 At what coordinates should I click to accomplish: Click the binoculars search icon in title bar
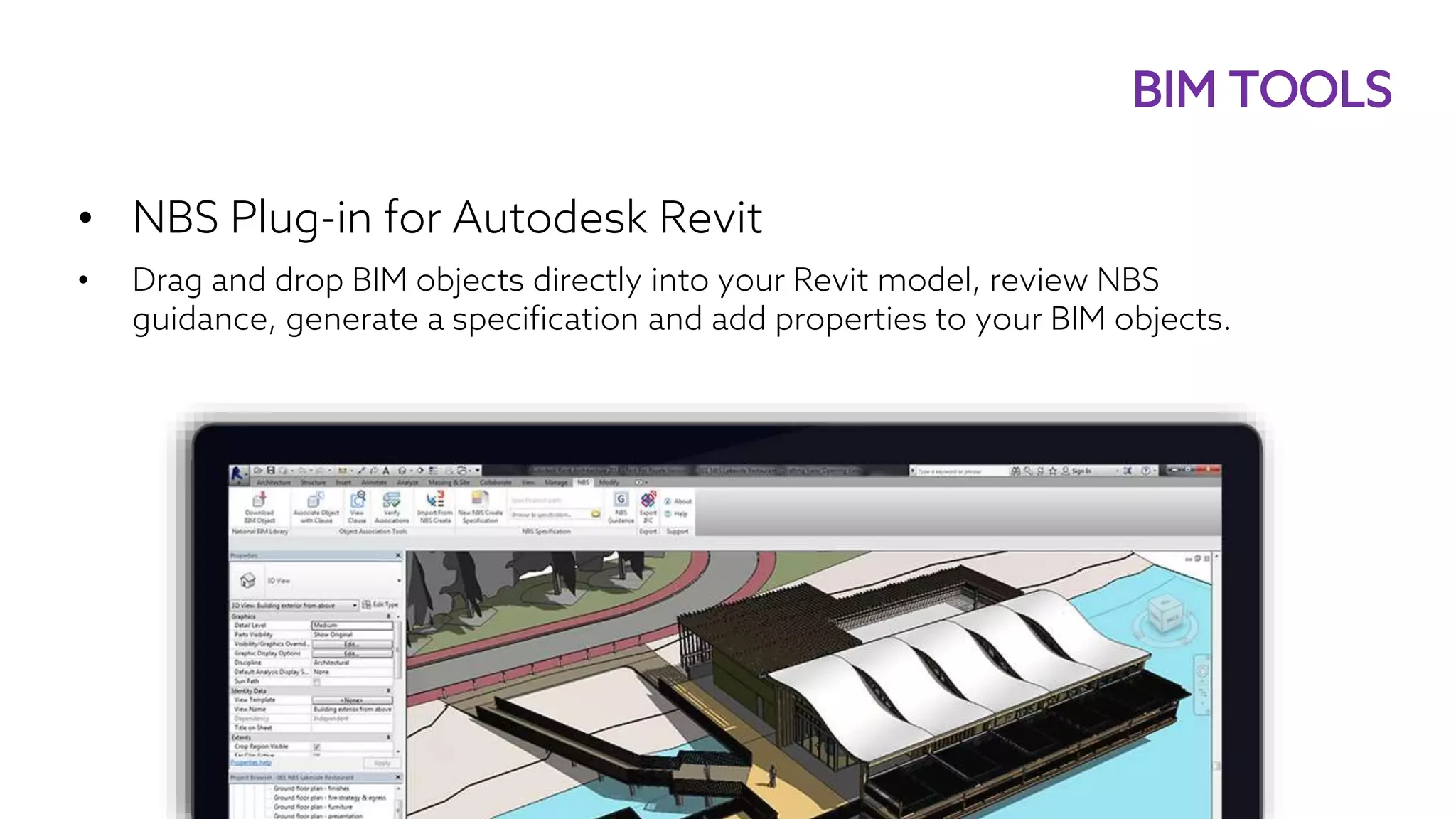(1016, 471)
